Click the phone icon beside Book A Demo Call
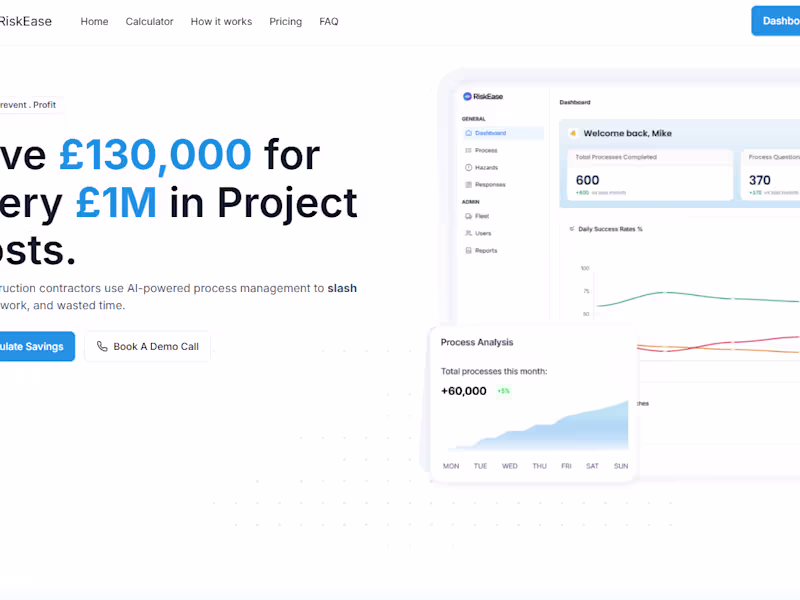This screenshot has width=800, height=600. tap(102, 346)
